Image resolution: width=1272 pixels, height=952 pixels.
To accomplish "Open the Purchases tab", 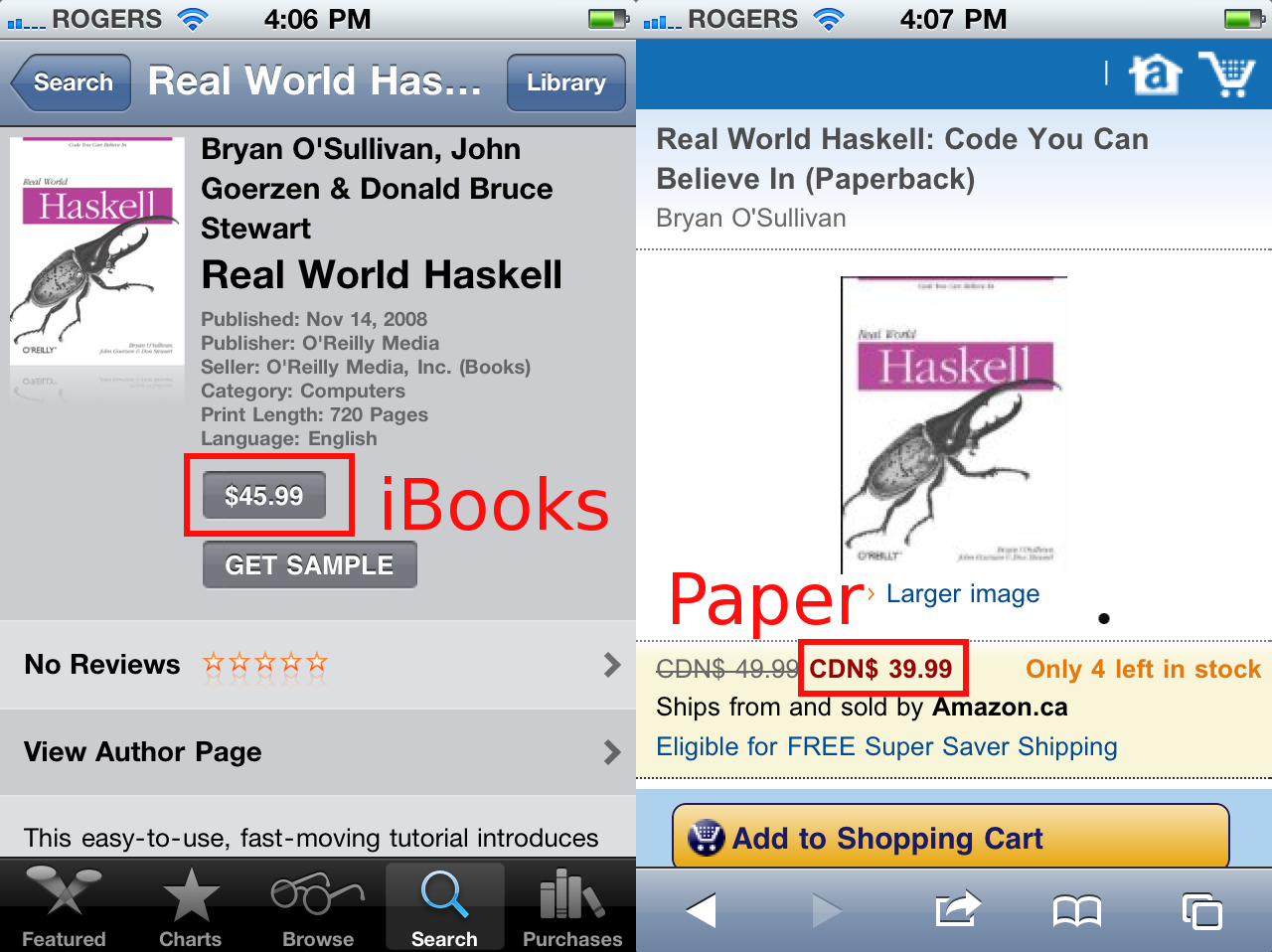I will click(572, 906).
